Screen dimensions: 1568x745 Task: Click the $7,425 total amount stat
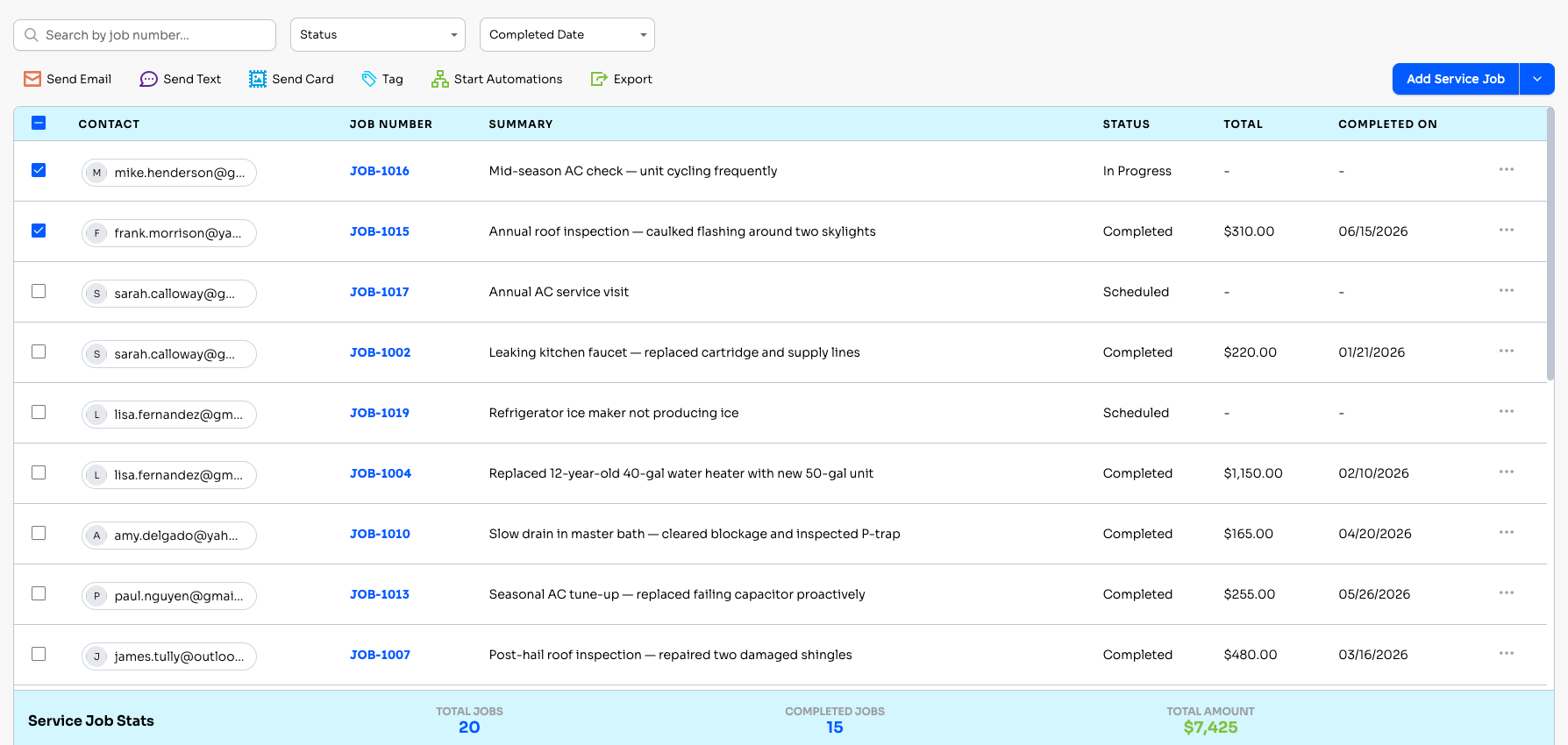1210,727
